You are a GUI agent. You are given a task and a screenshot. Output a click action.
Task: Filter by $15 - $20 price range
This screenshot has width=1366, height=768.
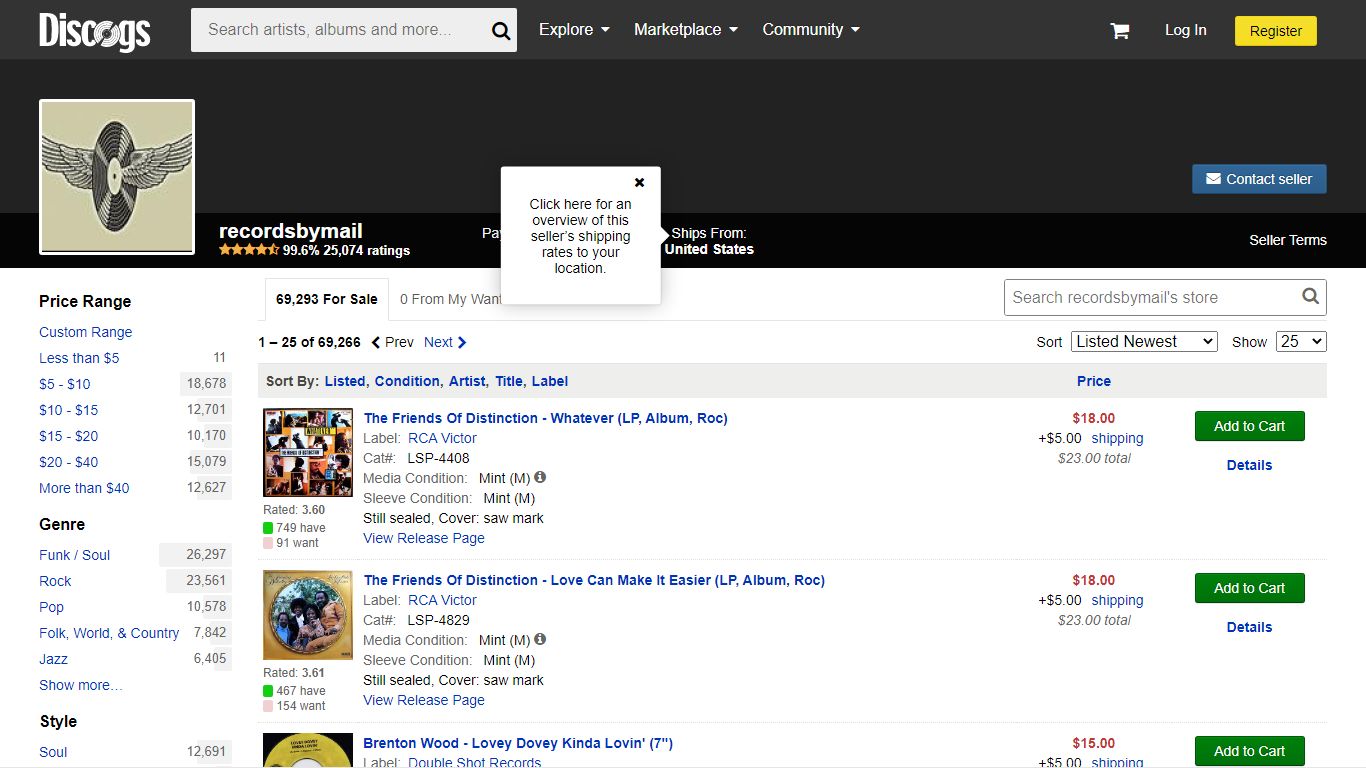click(69, 436)
